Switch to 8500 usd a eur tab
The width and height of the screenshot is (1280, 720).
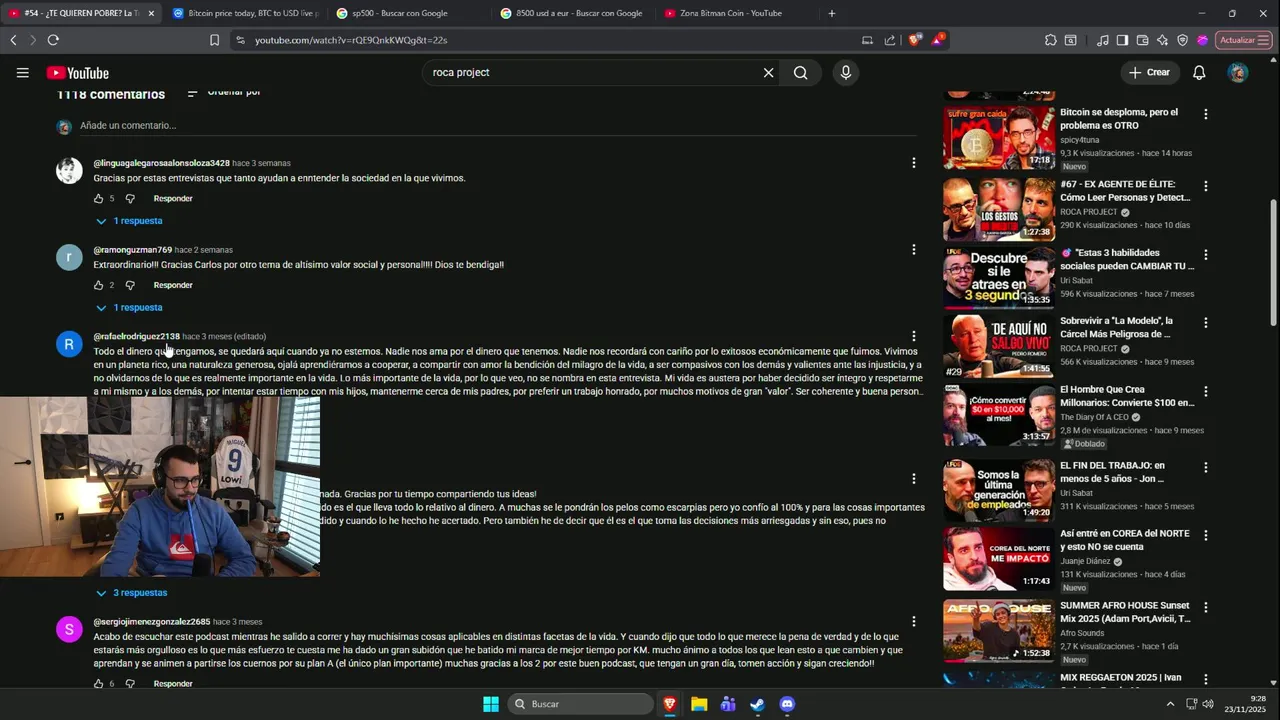(x=572, y=13)
